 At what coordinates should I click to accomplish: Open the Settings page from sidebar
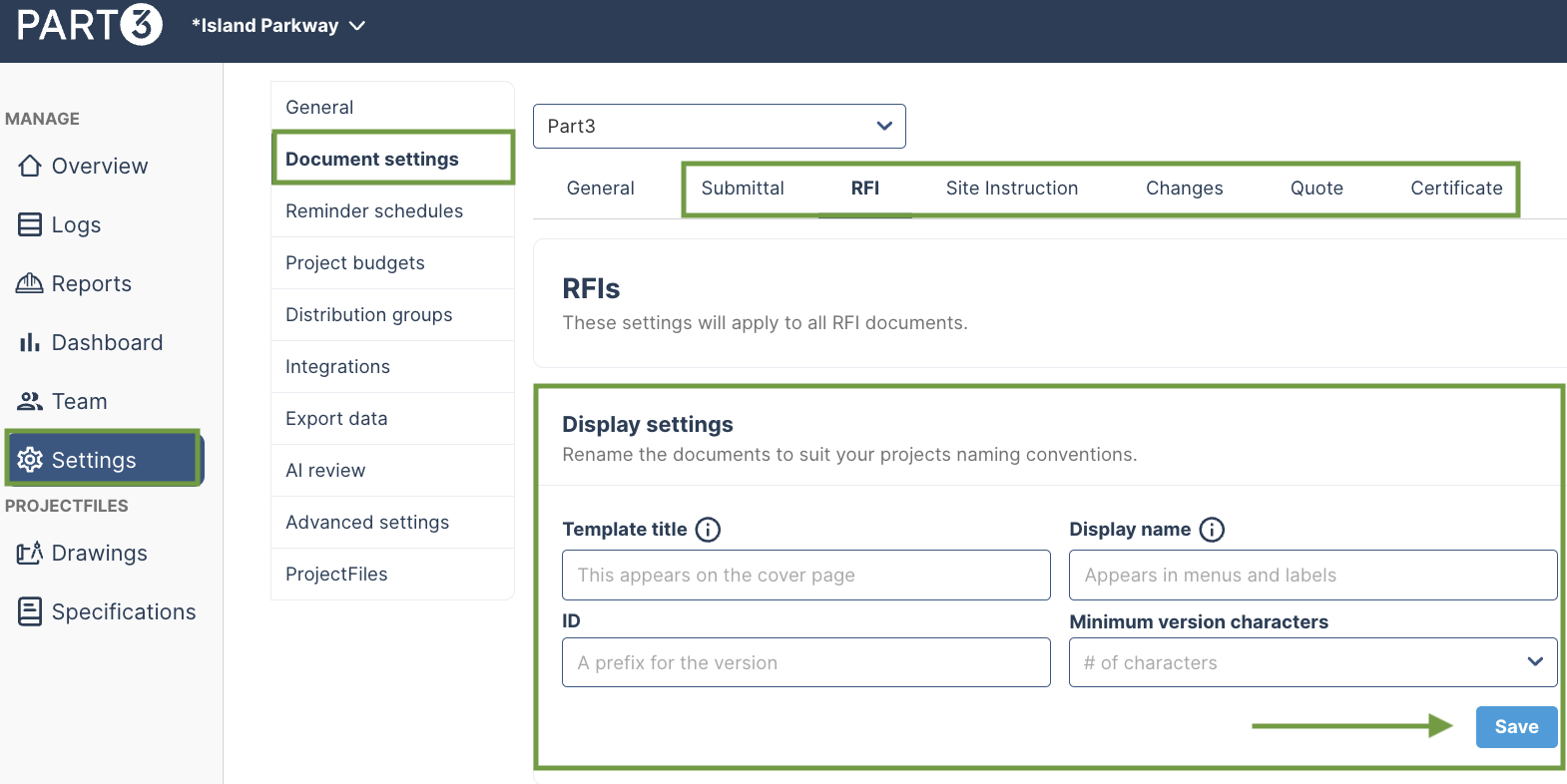104,460
